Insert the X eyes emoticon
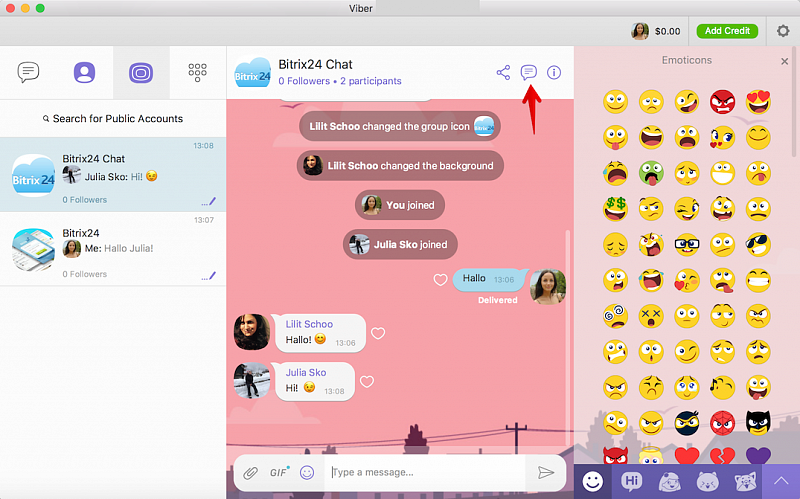This screenshot has width=800, height=499. click(x=651, y=316)
